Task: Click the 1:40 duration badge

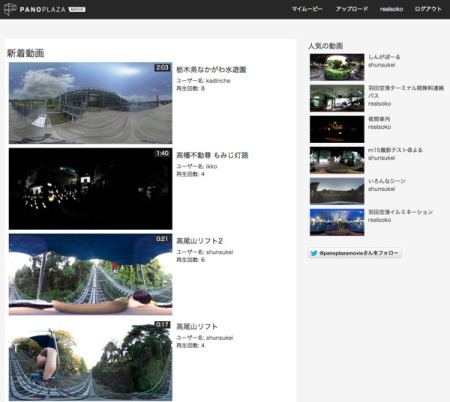Action: pyautogui.click(x=162, y=153)
